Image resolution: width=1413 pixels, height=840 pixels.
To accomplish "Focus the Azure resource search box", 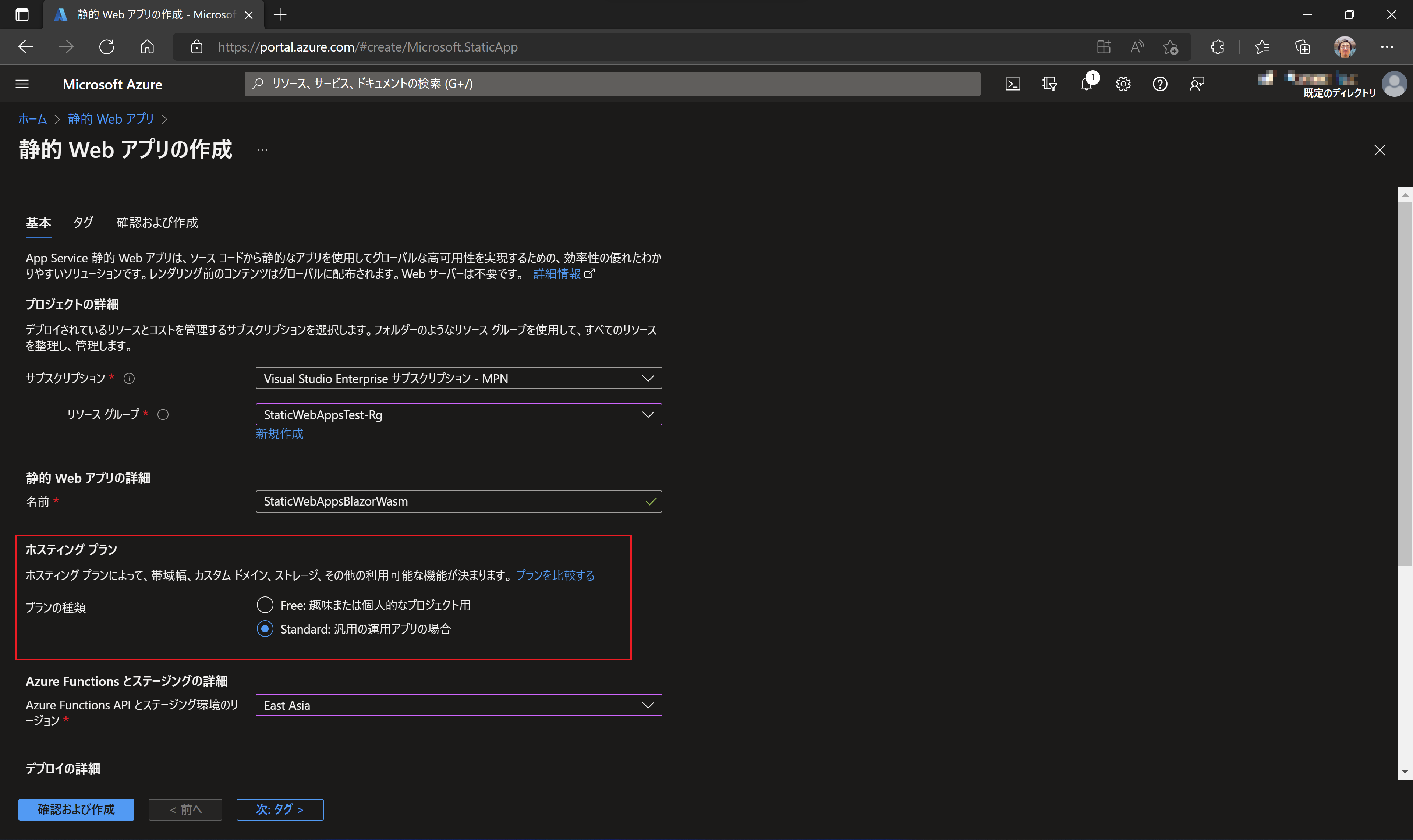I will 613,84.
